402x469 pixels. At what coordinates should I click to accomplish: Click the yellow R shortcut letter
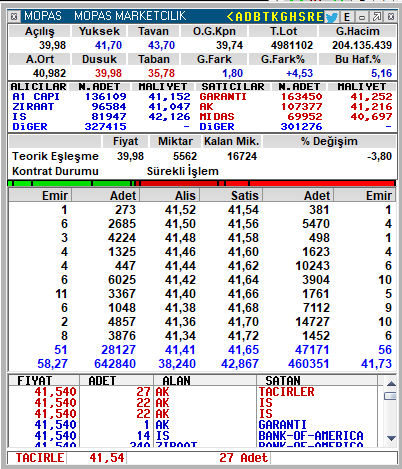click(311, 16)
